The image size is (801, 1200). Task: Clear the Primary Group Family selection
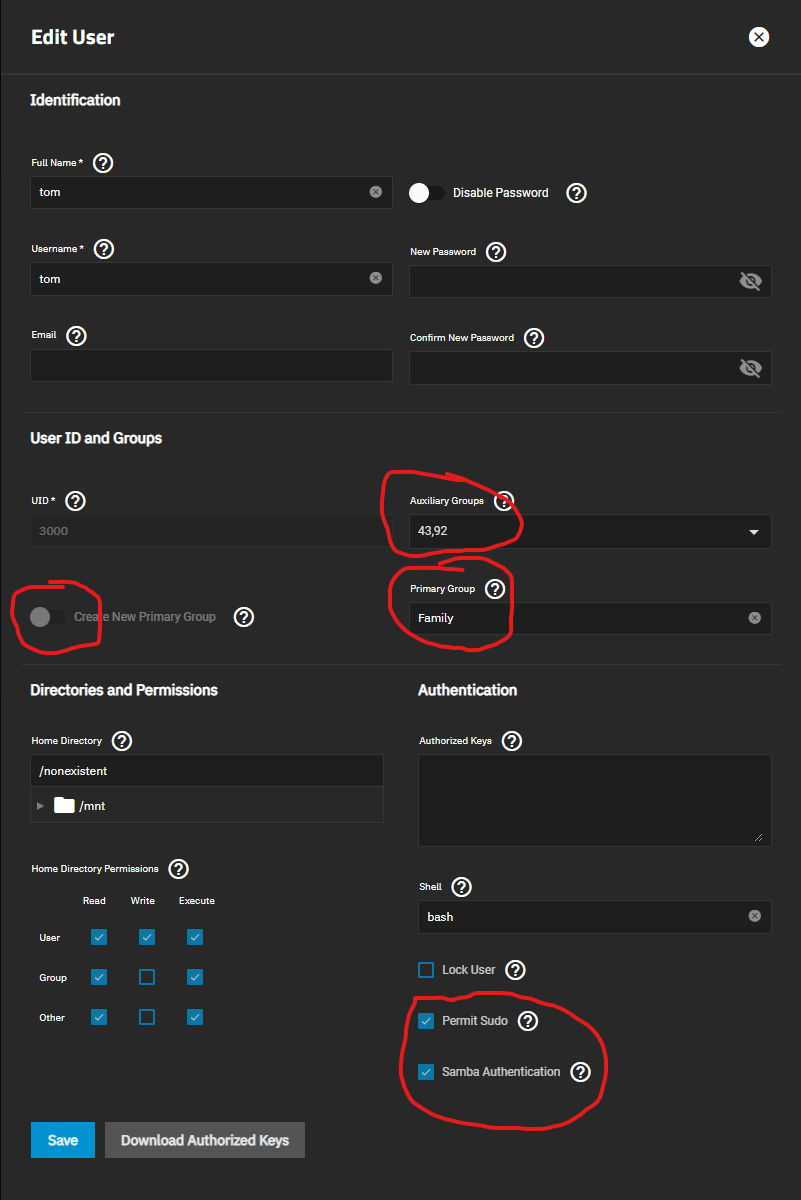tap(754, 618)
